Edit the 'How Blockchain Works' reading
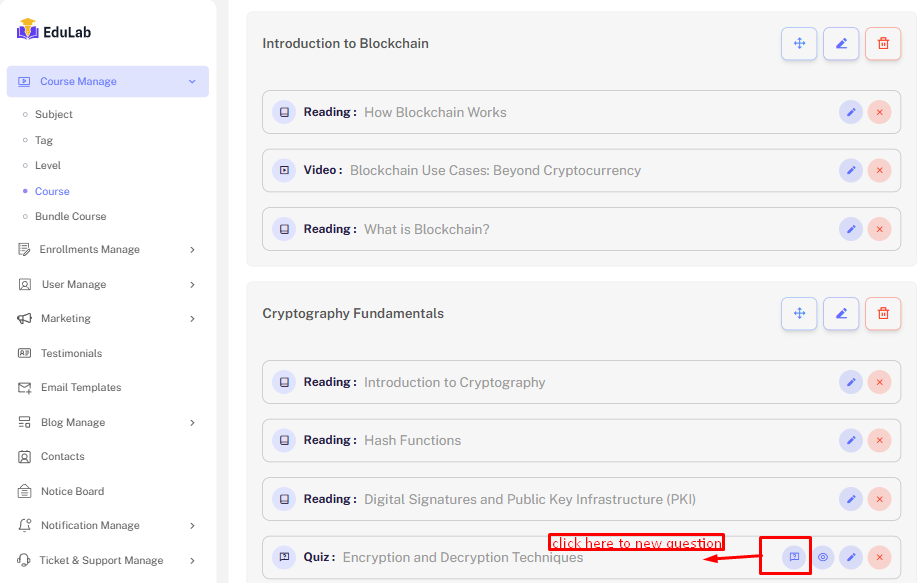921x583 pixels. tap(851, 112)
